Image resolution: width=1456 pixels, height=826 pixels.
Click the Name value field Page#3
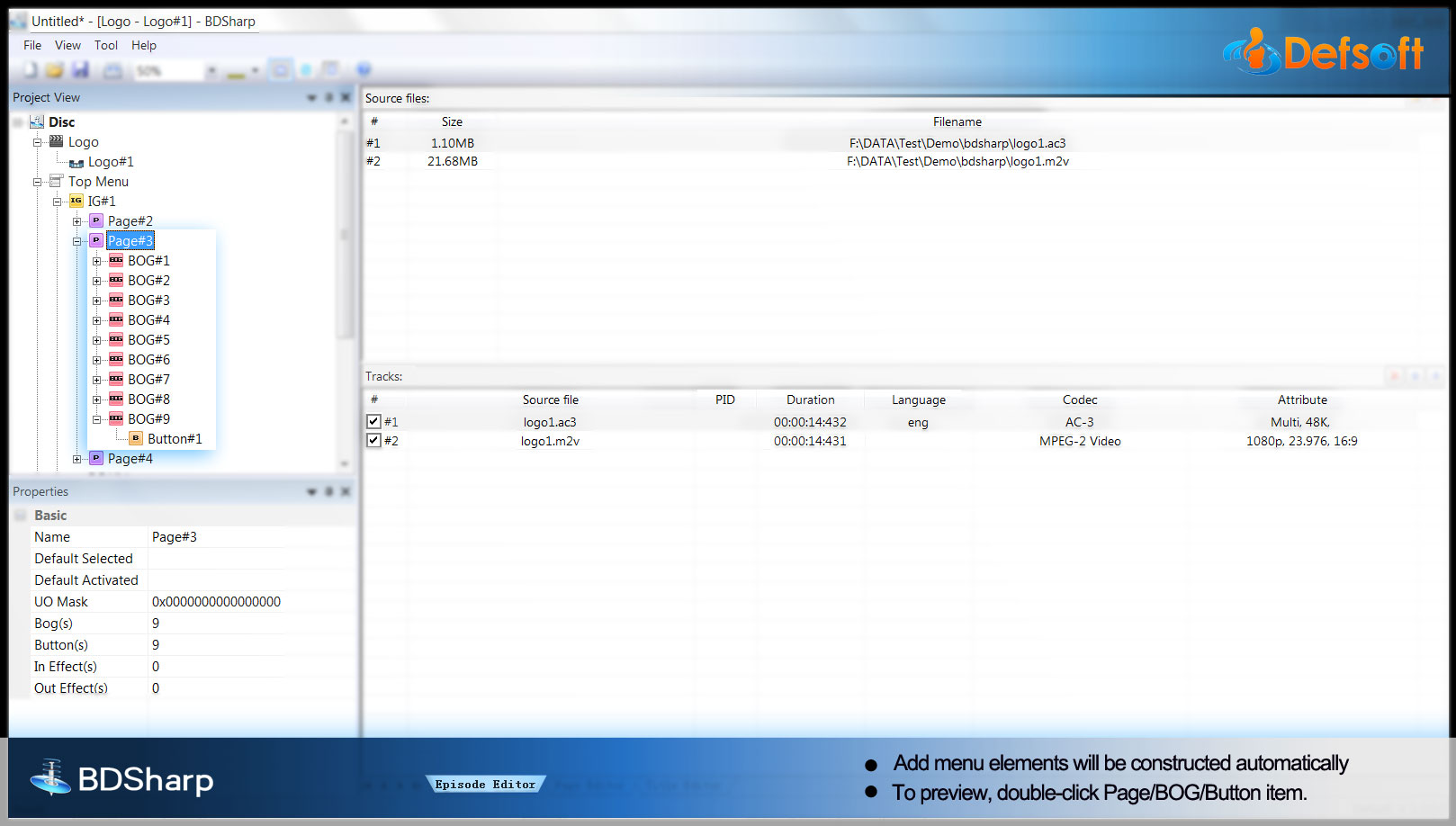[x=216, y=537]
